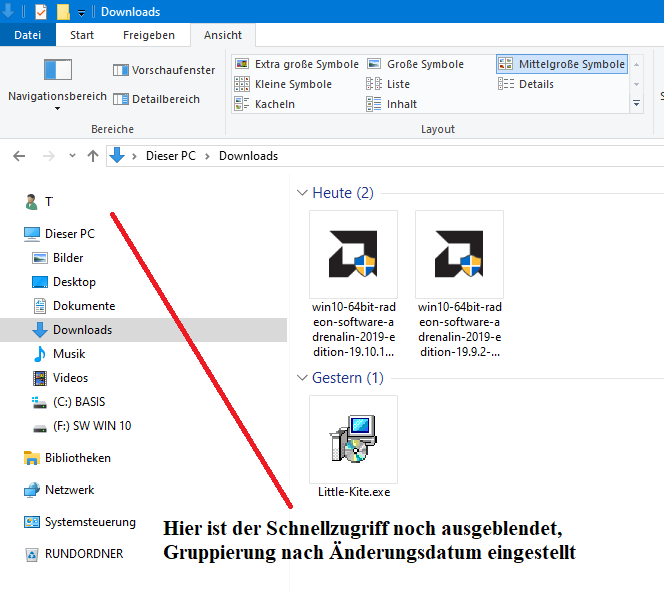Select the Radeon 19.9.2 installer file

pos(459,285)
